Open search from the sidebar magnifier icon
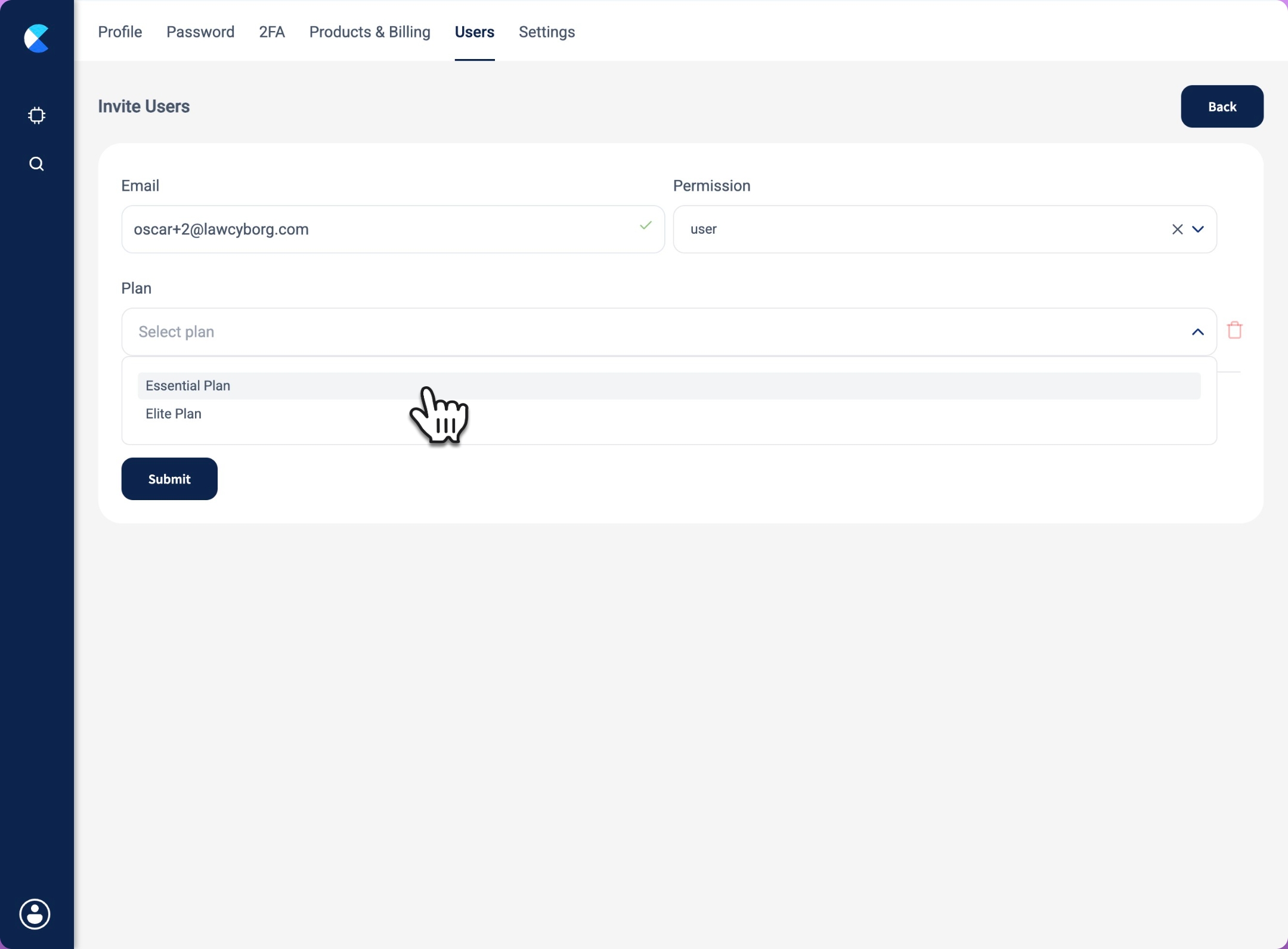The image size is (1288, 949). (x=36, y=164)
